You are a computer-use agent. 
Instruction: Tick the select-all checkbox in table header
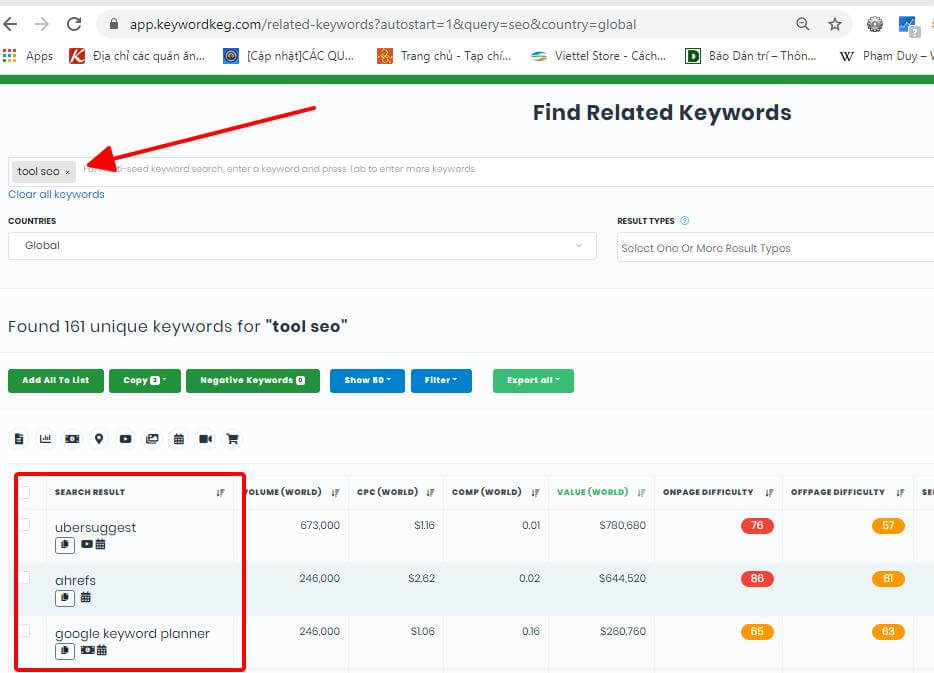tap(24, 492)
